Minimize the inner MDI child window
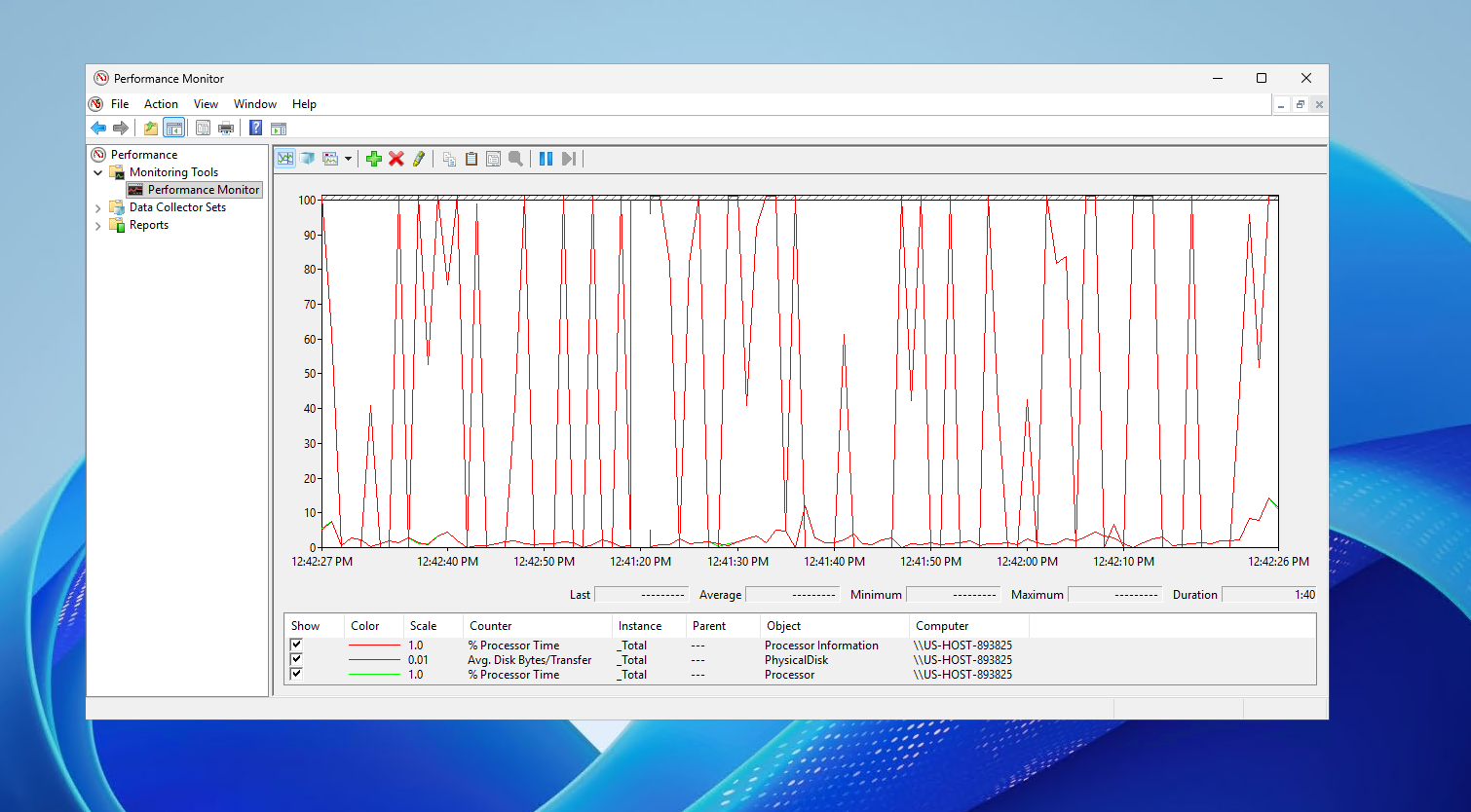The width and height of the screenshot is (1471, 812). 1282,104
